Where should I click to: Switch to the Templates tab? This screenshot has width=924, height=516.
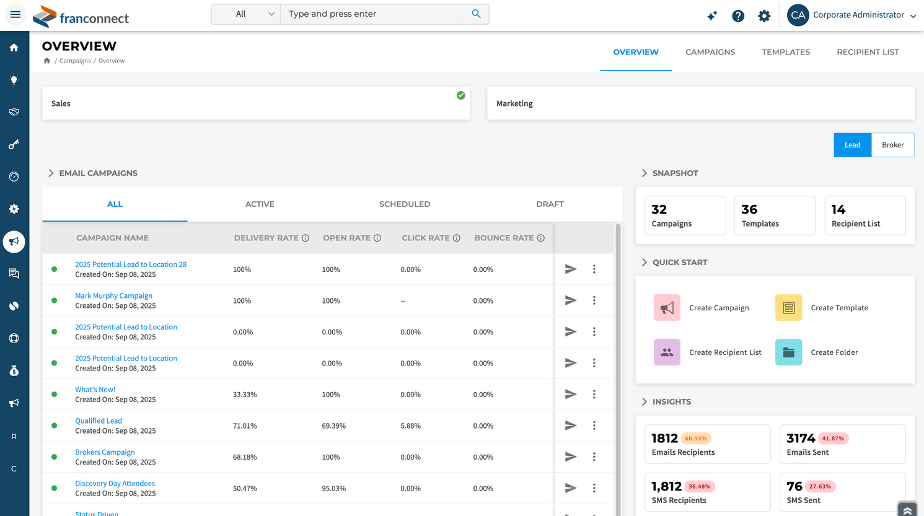coord(785,52)
